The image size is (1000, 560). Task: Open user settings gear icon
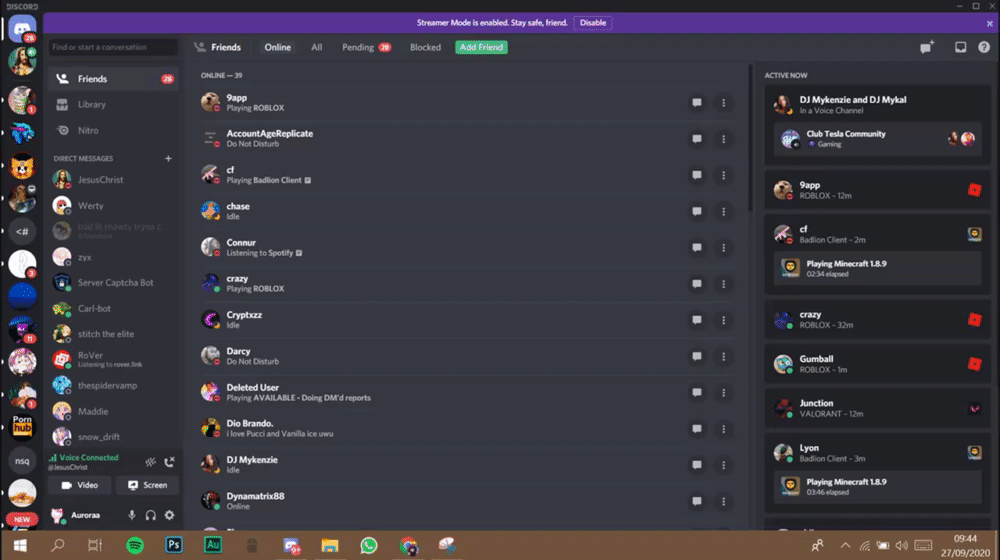click(x=170, y=515)
